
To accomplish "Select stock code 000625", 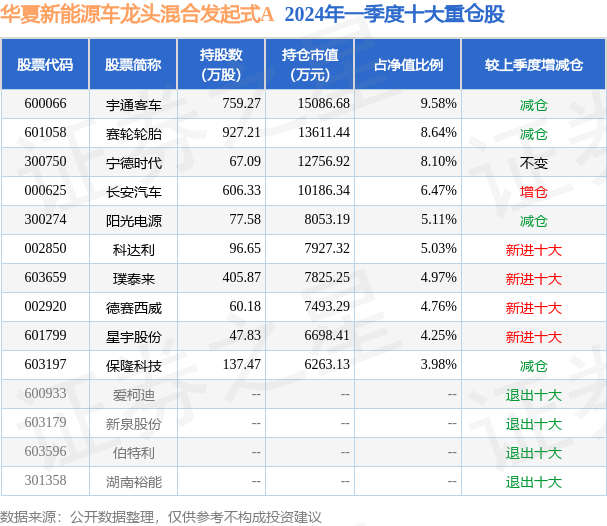I will click(x=45, y=191).
